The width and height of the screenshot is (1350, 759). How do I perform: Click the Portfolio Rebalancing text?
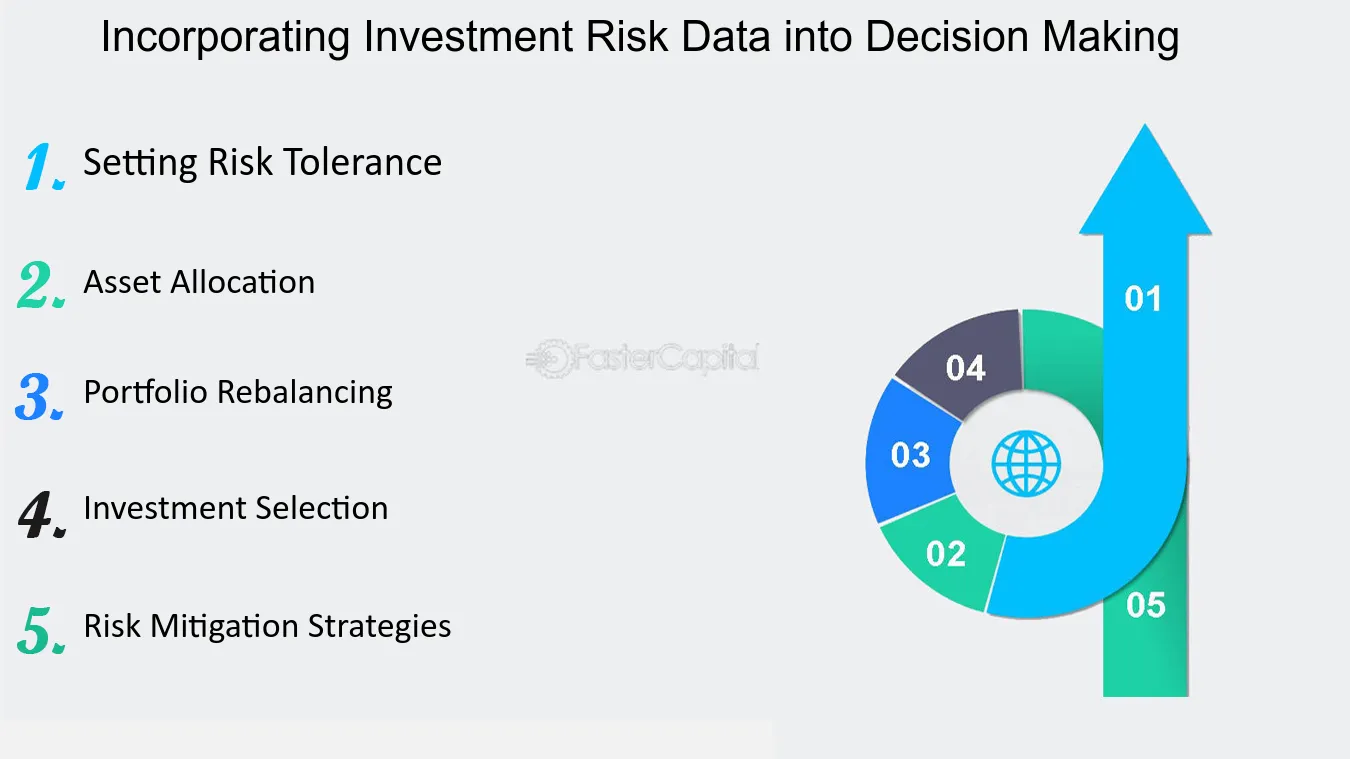pos(238,392)
